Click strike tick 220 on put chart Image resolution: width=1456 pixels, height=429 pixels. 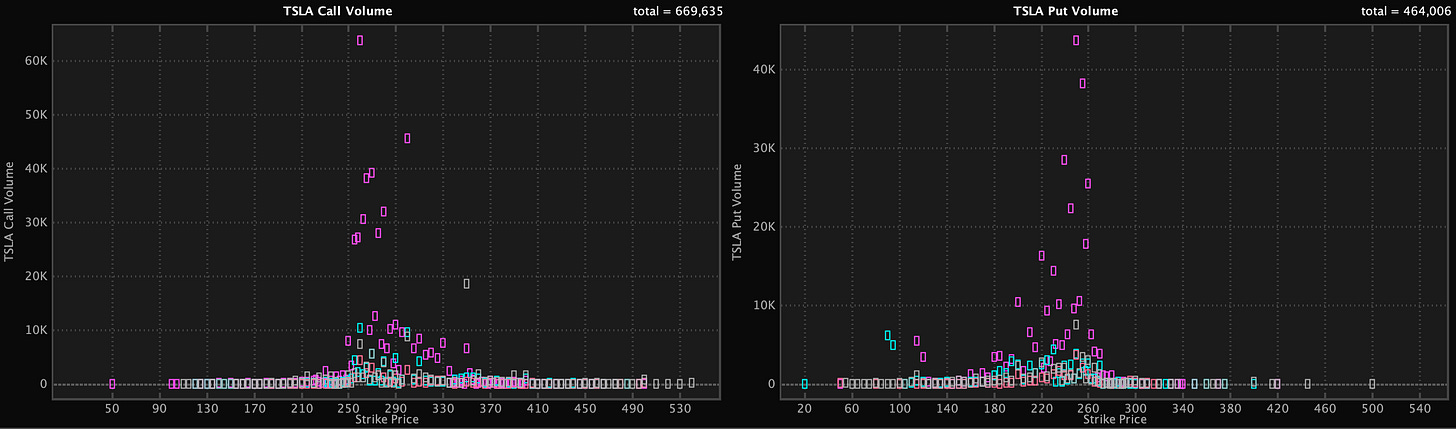1042,409
